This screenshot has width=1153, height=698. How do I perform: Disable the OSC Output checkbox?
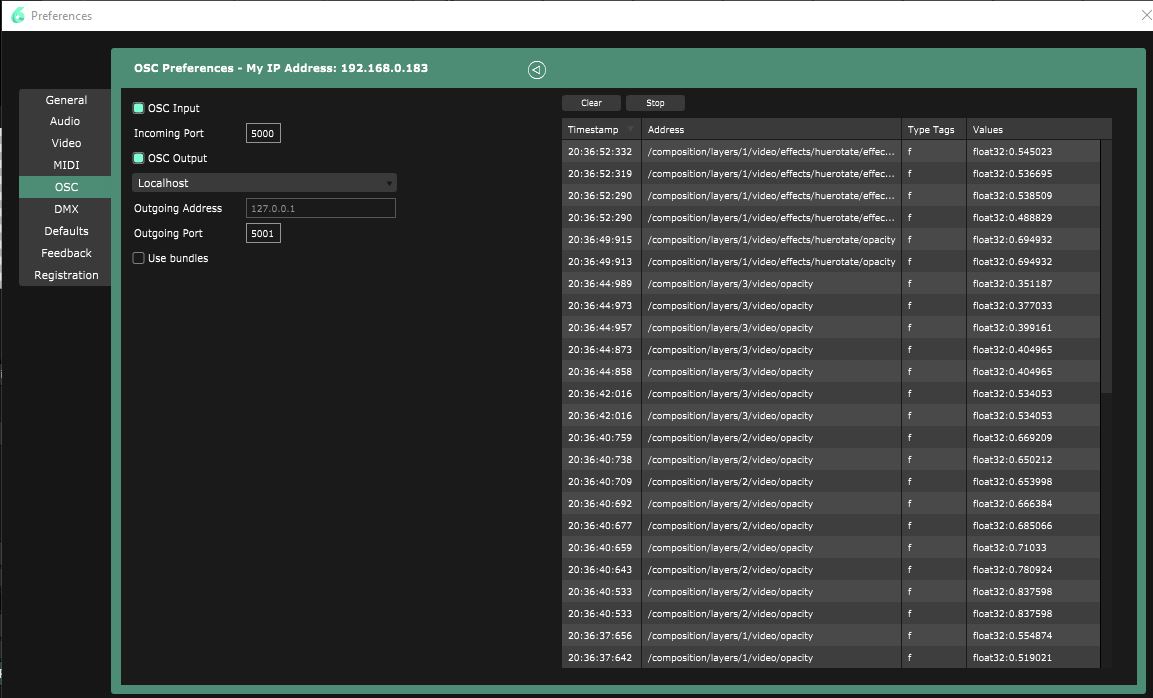click(139, 158)
